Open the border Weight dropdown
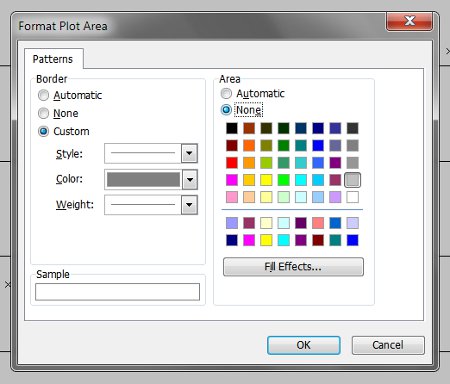450x384 pixels. point(189,205)
